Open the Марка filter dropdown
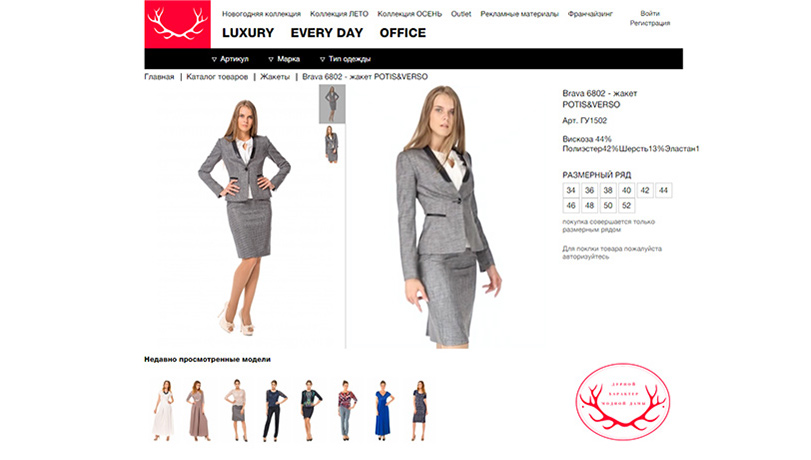Screen dimensions: 811x460 [x=284, y=59]
